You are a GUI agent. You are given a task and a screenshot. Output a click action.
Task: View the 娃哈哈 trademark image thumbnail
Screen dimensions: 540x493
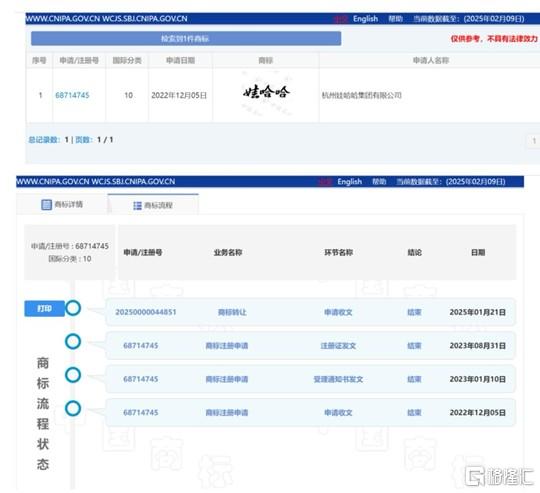(266, 93)
